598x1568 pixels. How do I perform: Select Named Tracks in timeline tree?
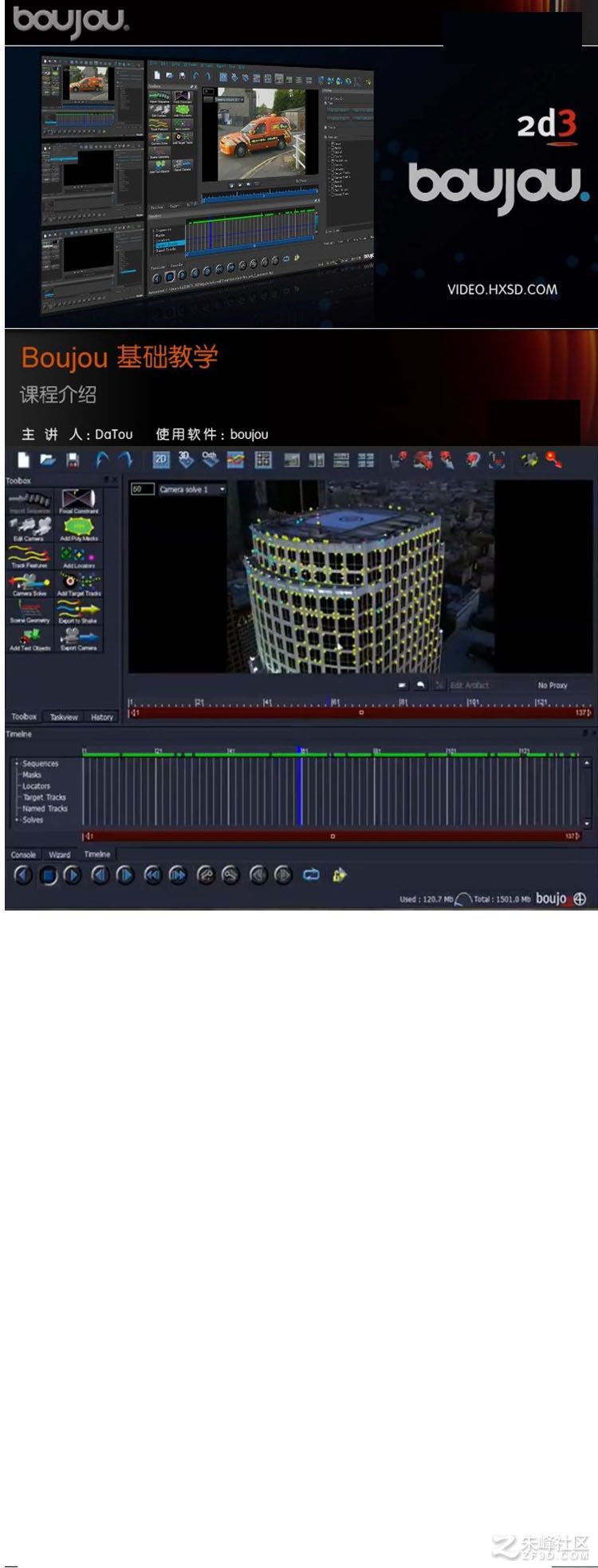[x=45, y=808]
